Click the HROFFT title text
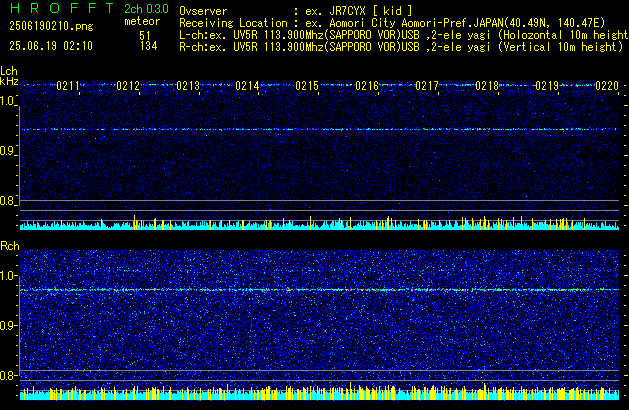 (62, 8)
